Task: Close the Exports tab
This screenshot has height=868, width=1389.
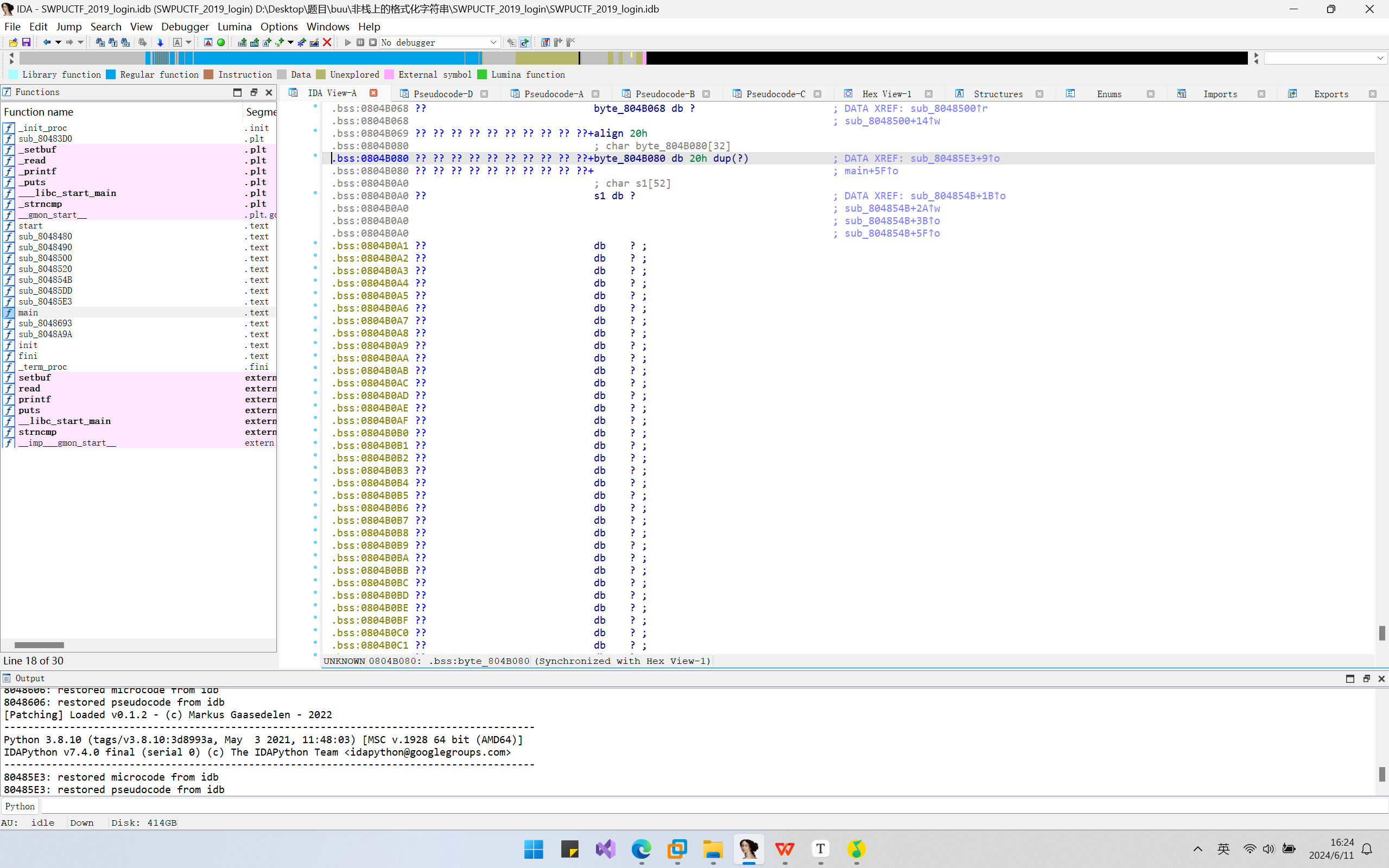Action: 1372,94
